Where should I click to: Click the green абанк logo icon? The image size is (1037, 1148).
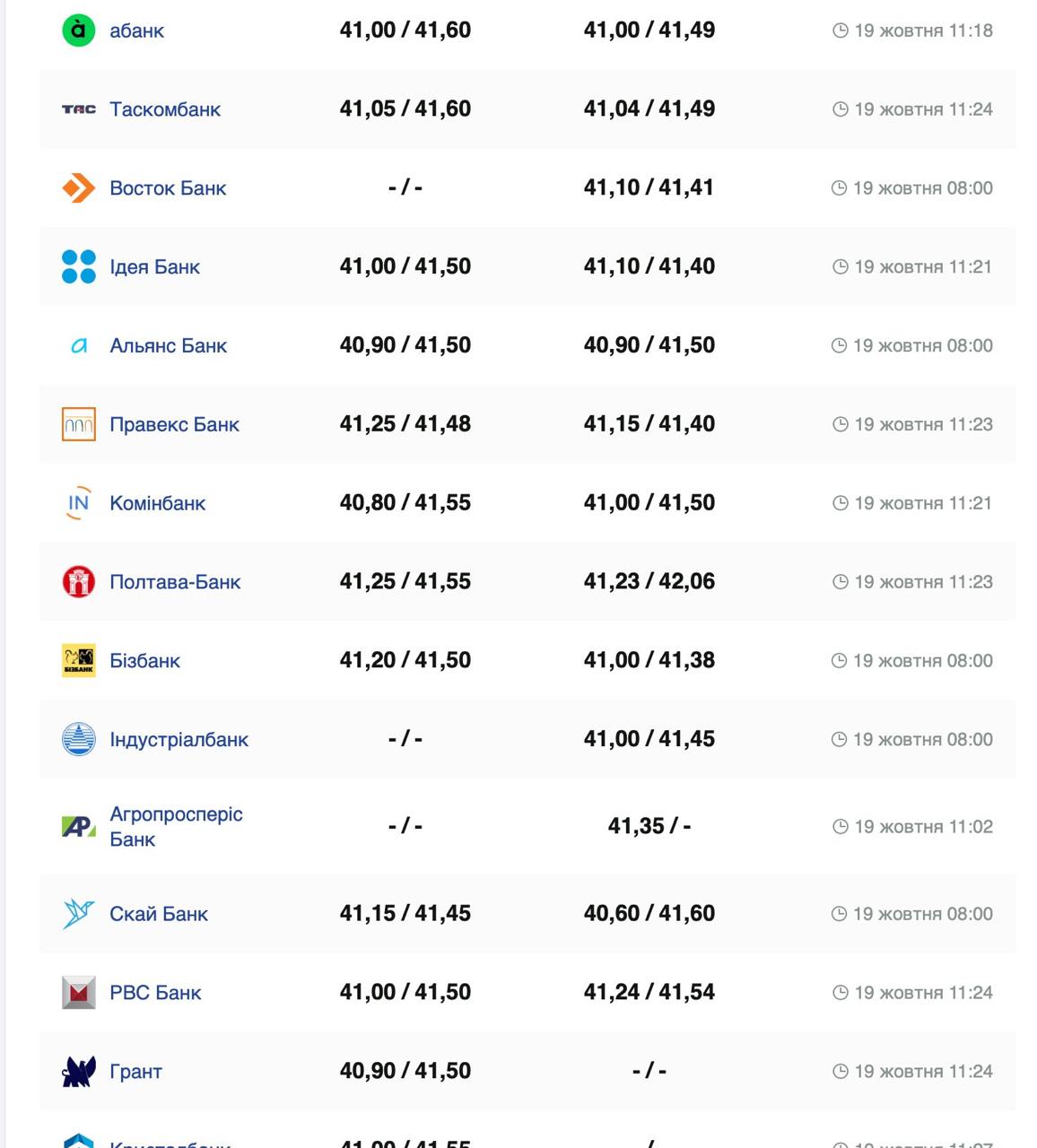point(78,30)
